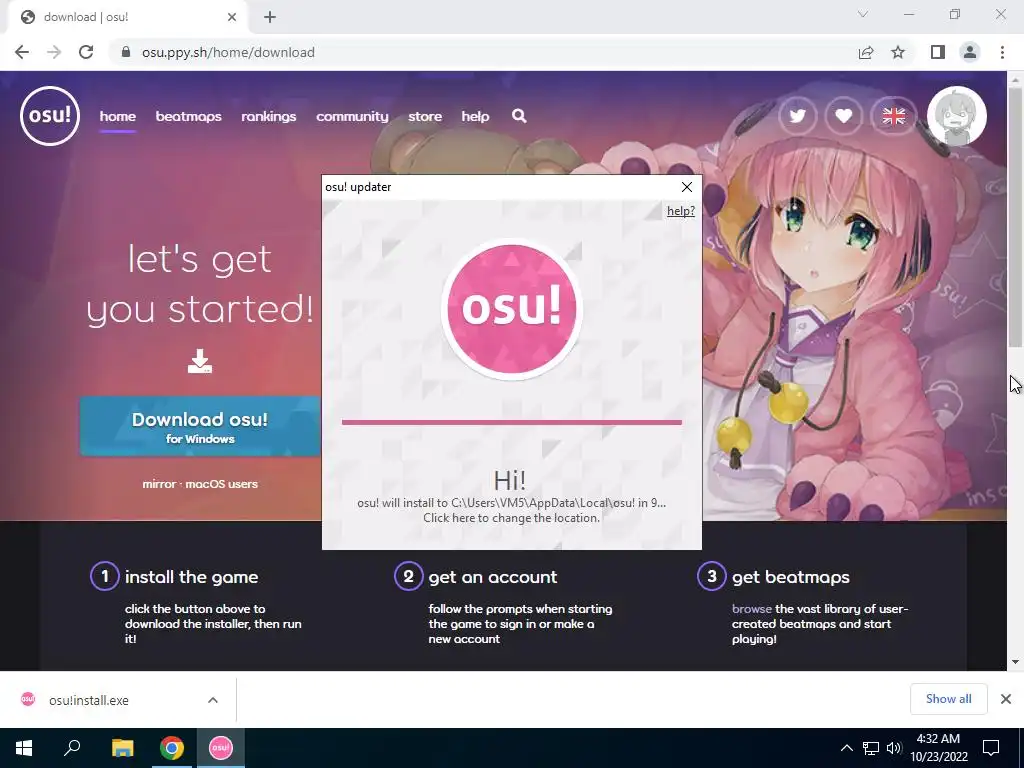Open Chrome three-dot menu
The image size is (1024, 768).
point(1002,52)
